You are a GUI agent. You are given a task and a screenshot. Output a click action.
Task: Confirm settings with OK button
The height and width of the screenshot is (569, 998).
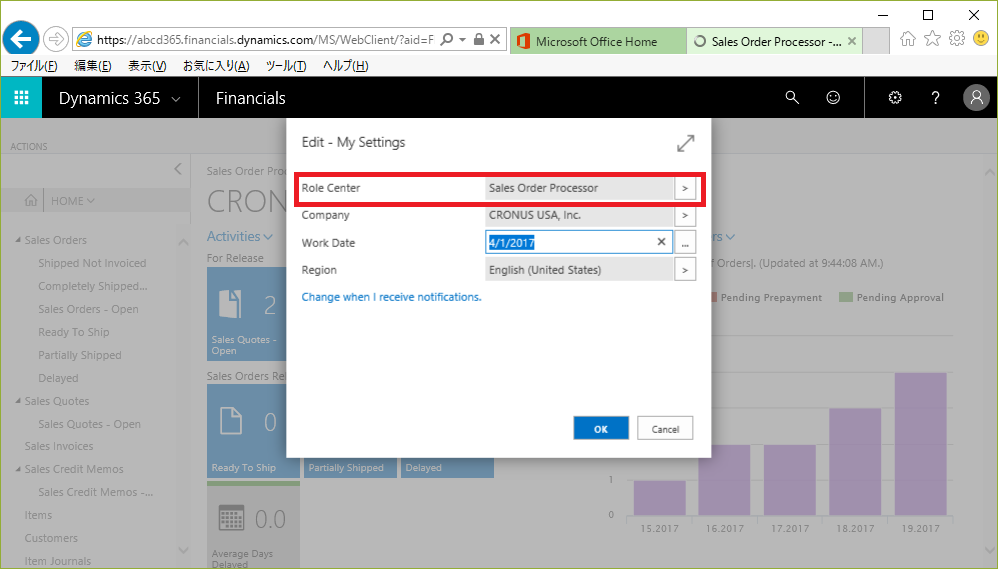(601, 428)
